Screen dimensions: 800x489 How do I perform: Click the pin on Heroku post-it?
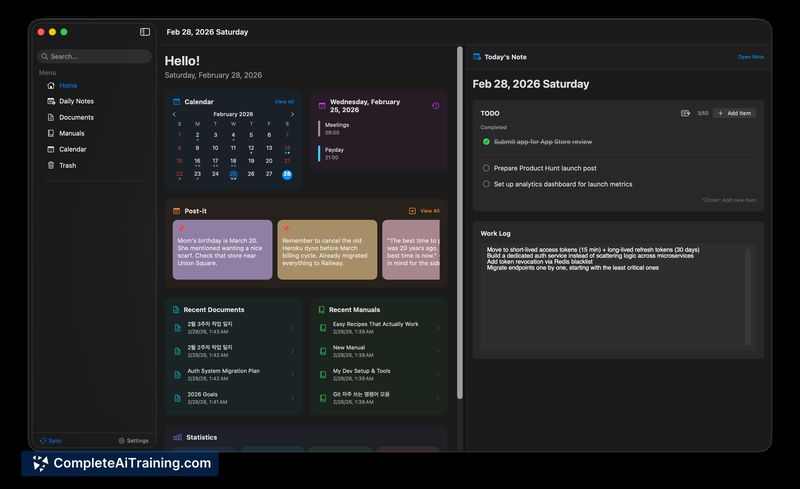pos(286,228)
